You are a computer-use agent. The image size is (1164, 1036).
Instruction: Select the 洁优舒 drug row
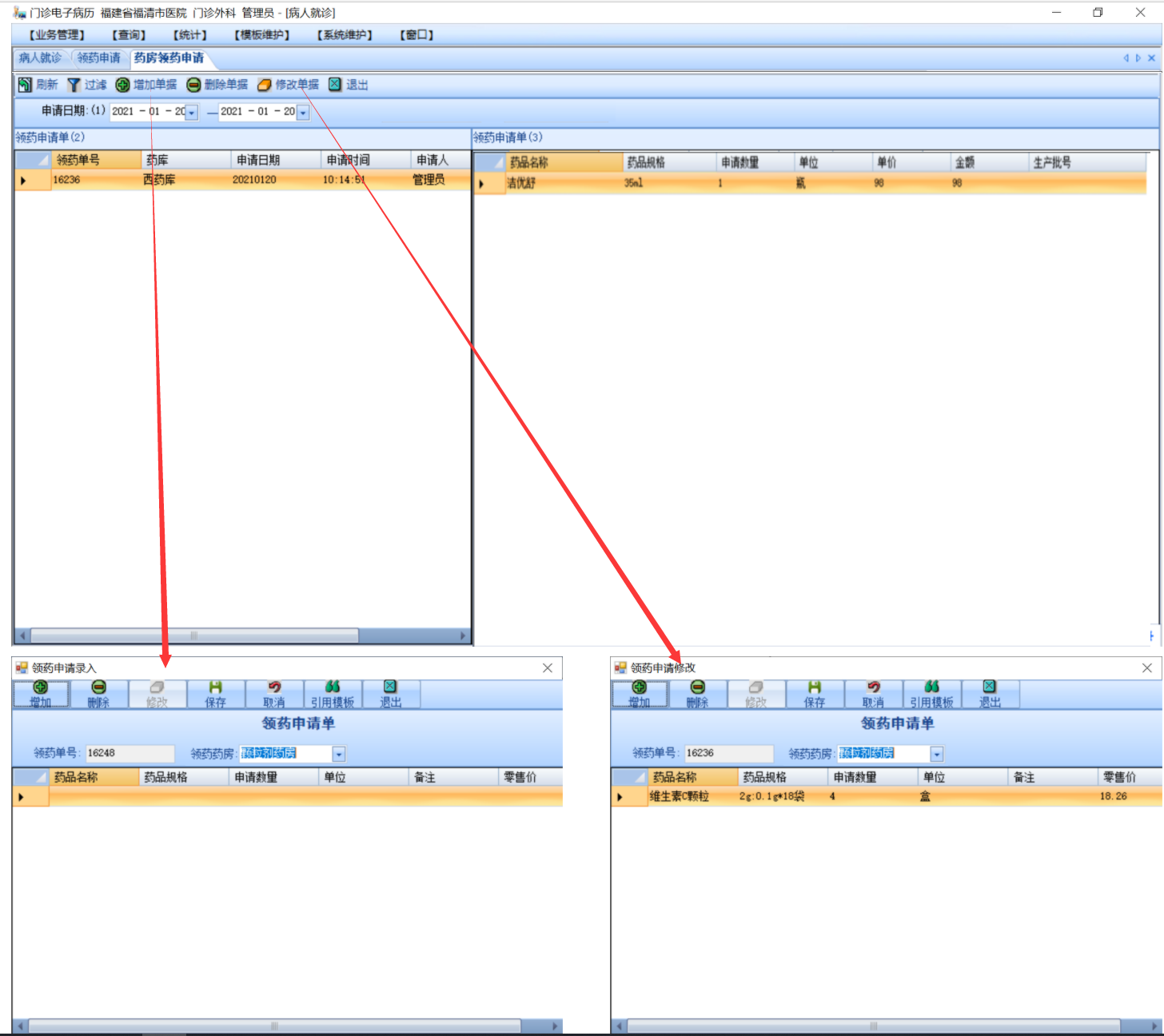coord(811,183)
